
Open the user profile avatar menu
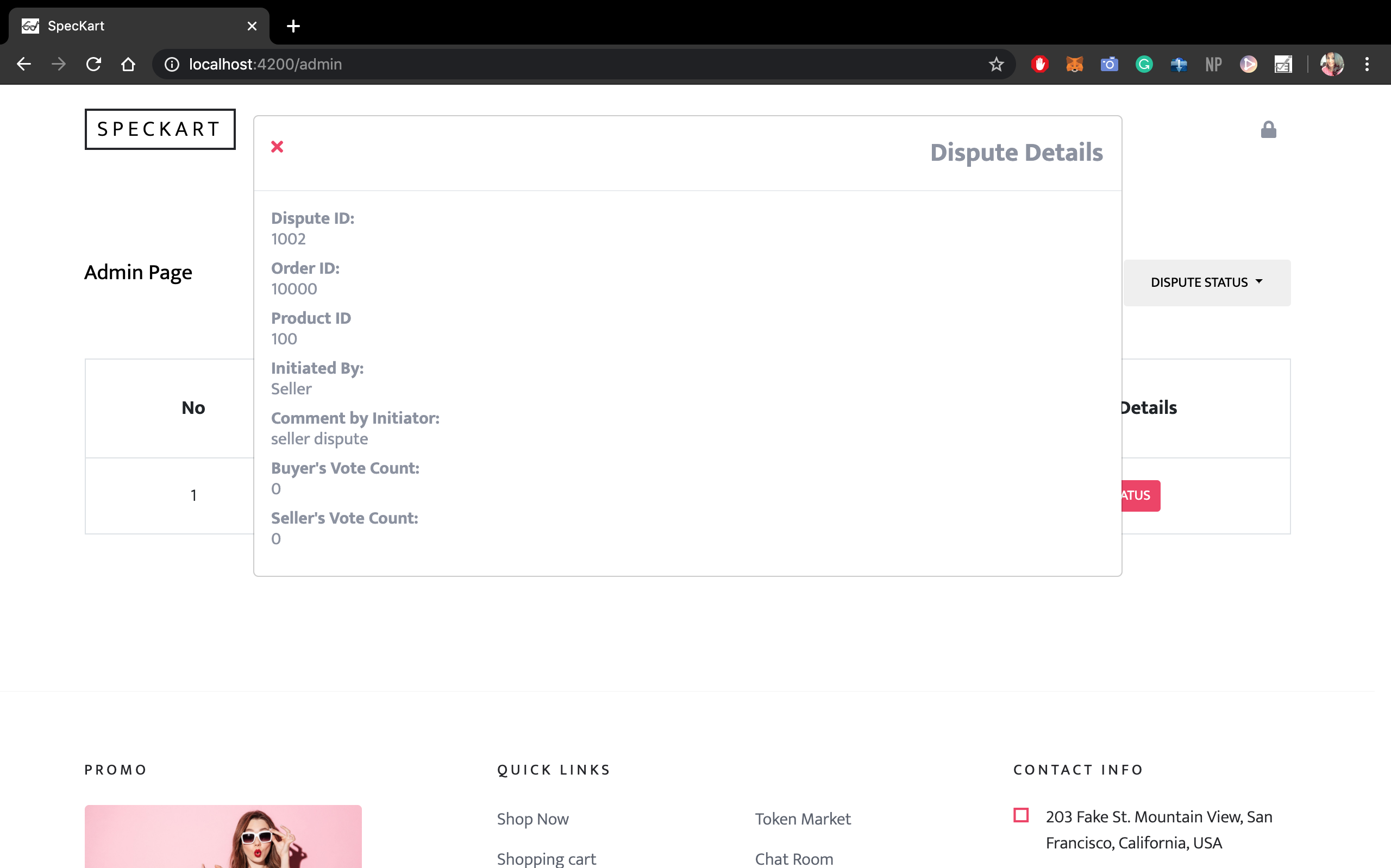pos(1332,64)
